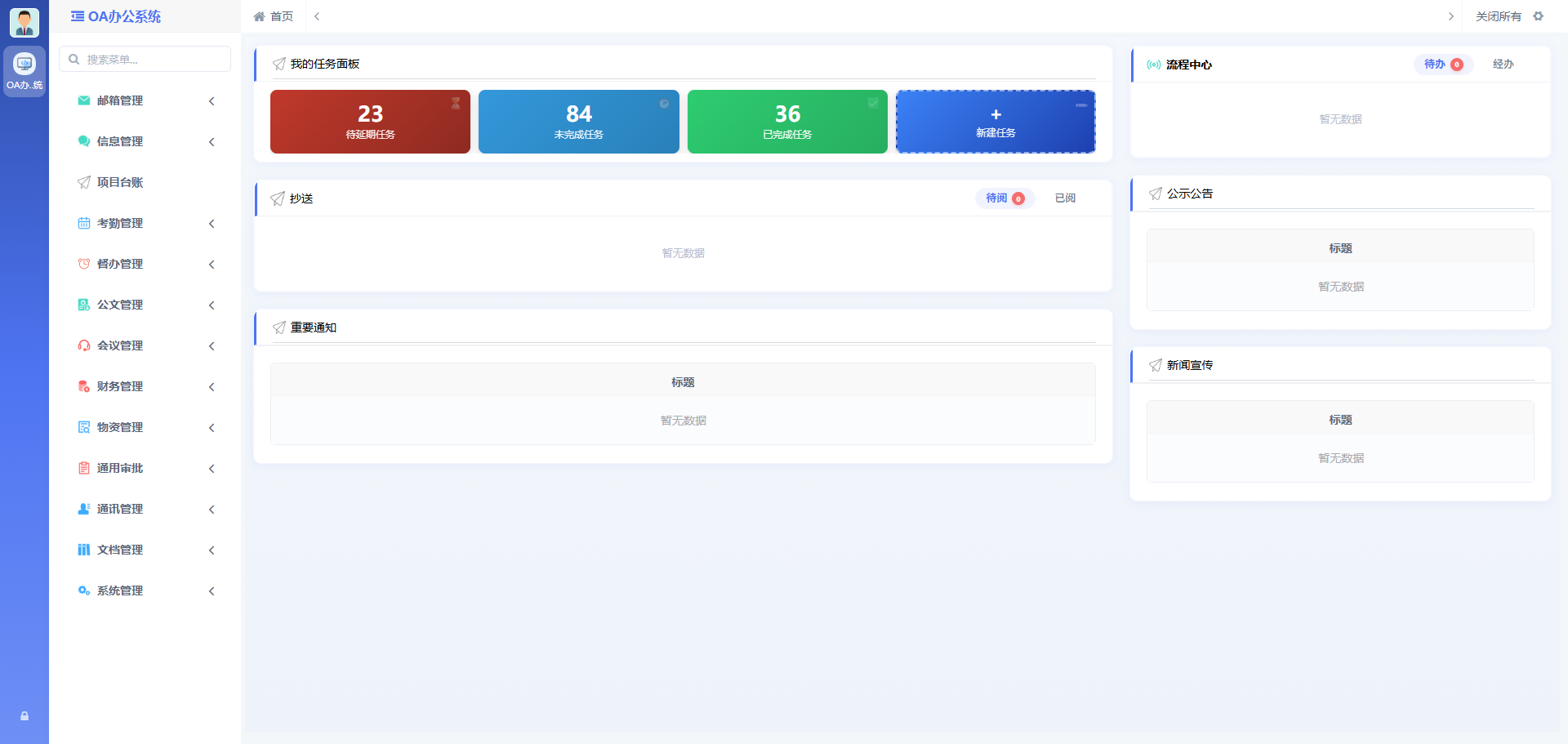Expand the 邮箱管理 menu chevron
The width and height of the screenshot is (1568, 744).
(212, 101)
